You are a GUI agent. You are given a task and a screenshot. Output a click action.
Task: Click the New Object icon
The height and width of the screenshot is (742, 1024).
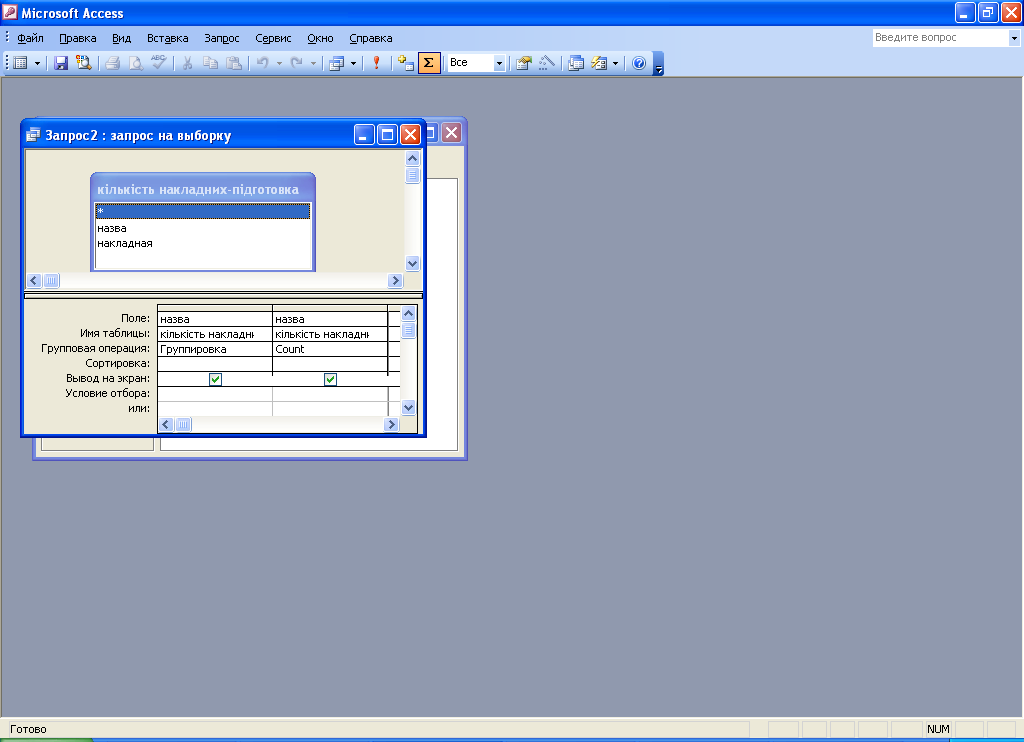click(x=599, y=63)
